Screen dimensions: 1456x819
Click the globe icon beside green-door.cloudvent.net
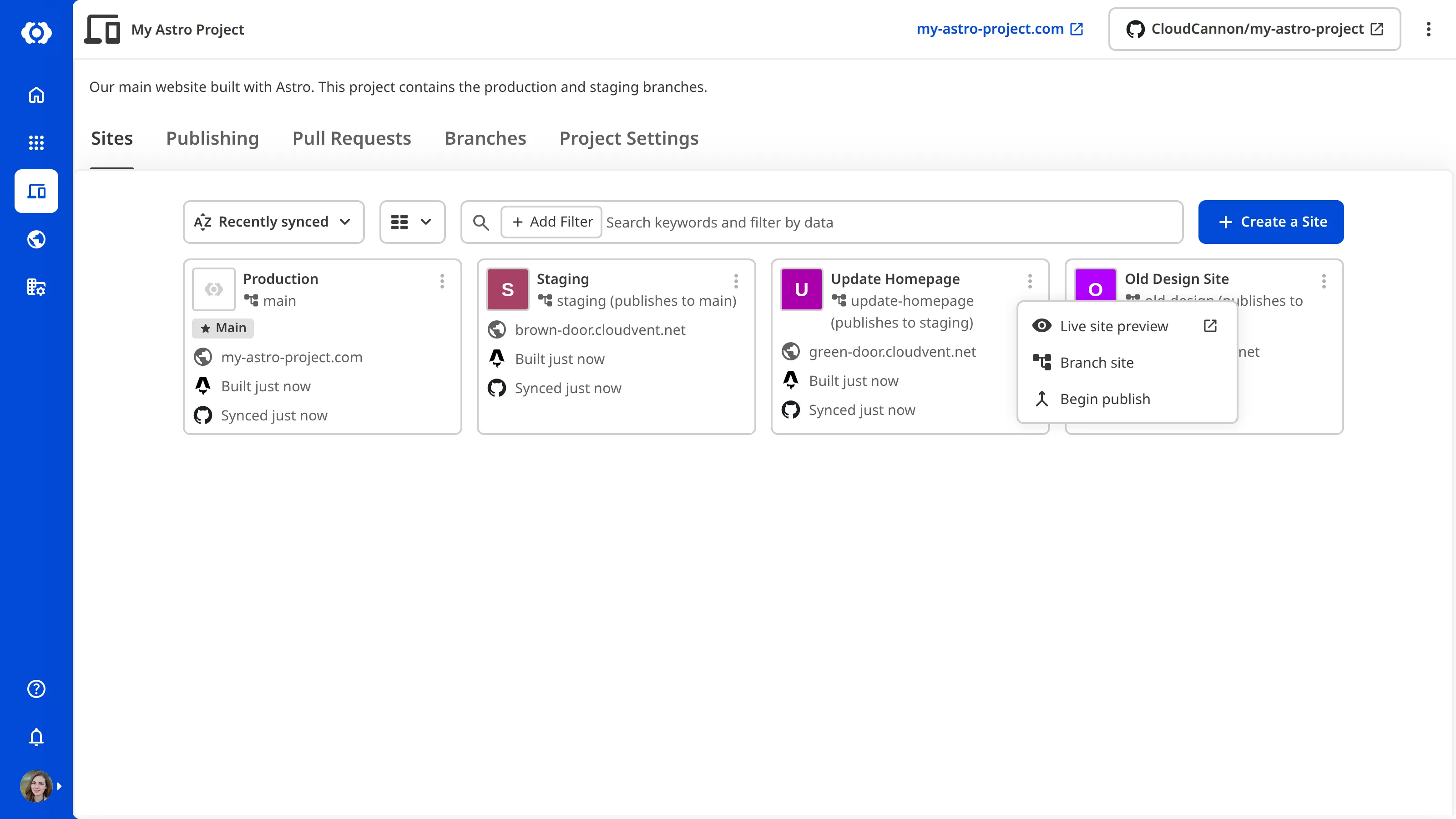point(791,352)
